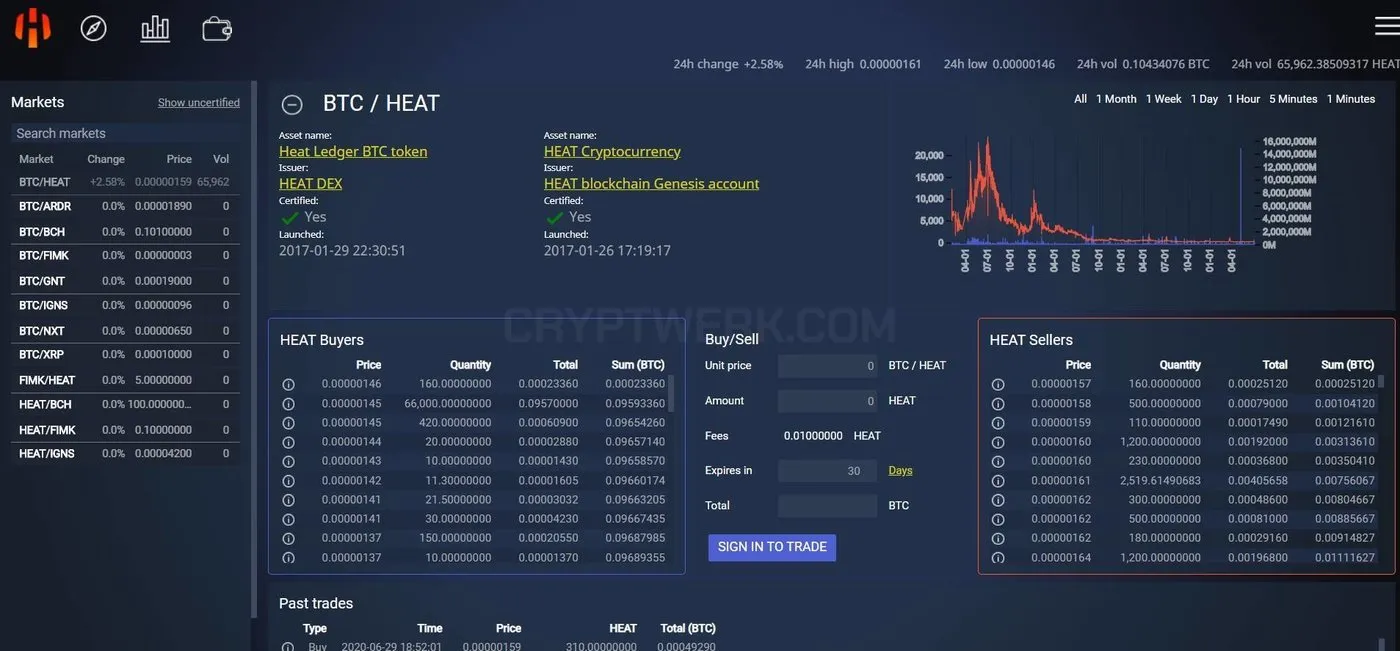Open the hamburger menu
1400x651 pixels.
[x=1386, y=27]
